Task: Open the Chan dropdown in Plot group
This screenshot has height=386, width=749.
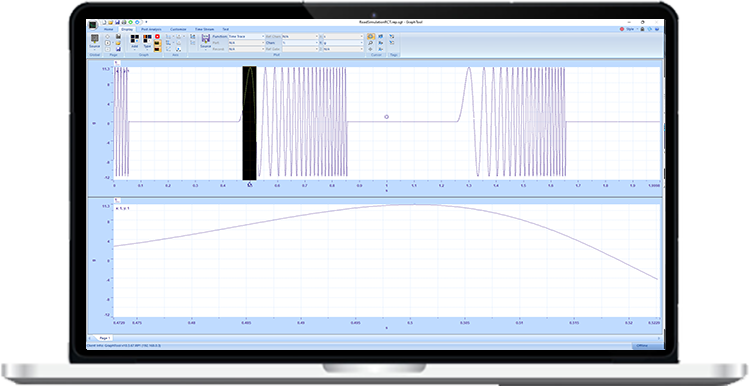Action: point(300,43)
